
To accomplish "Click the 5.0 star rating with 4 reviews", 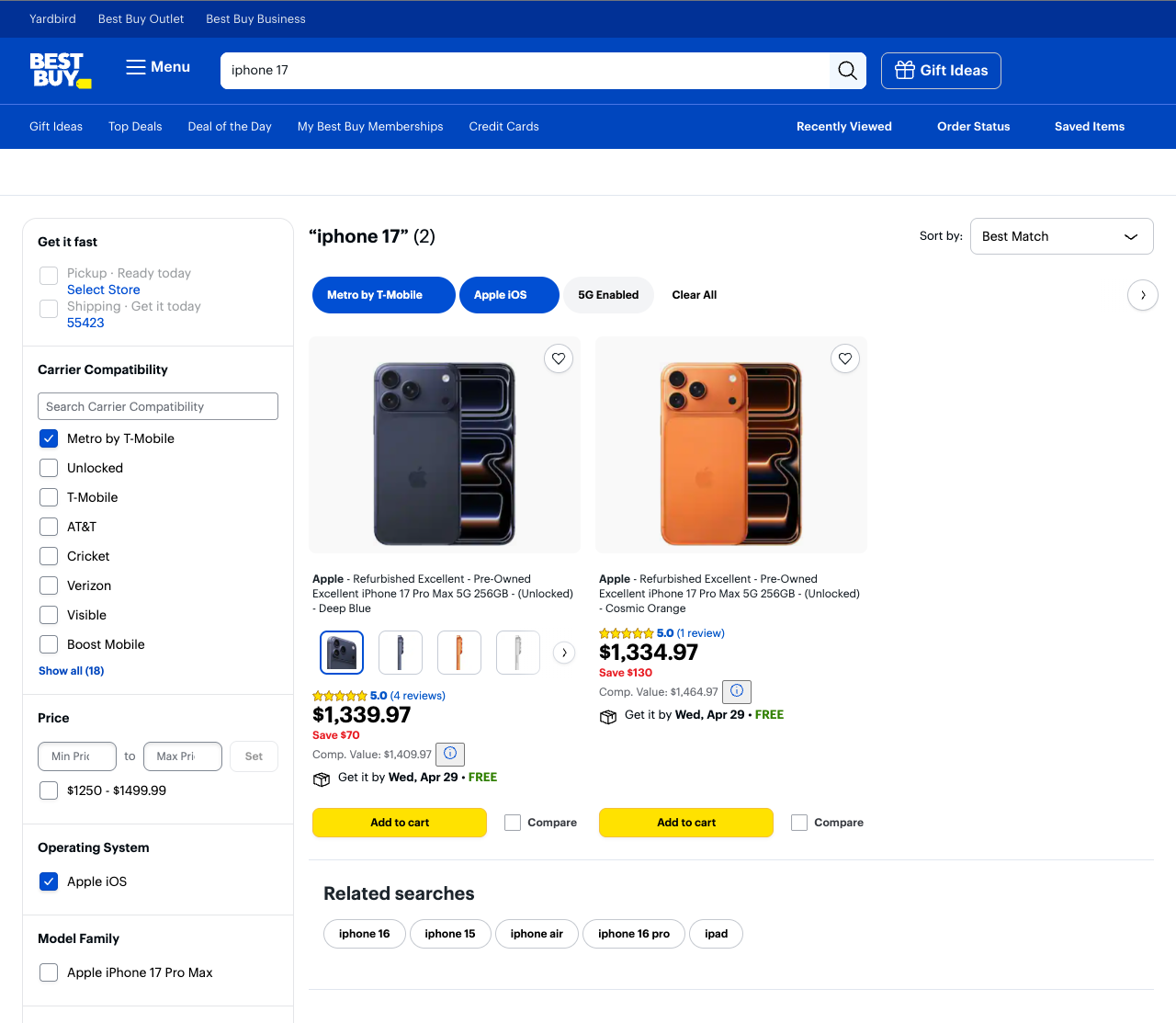I will 379,696.
